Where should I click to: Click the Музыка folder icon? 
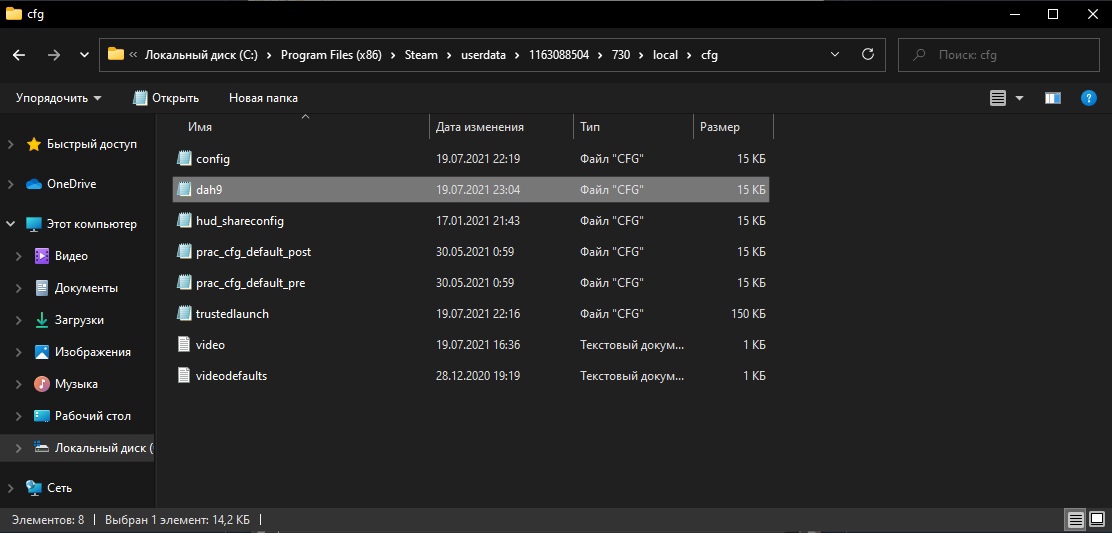click(x=42, y=384)
